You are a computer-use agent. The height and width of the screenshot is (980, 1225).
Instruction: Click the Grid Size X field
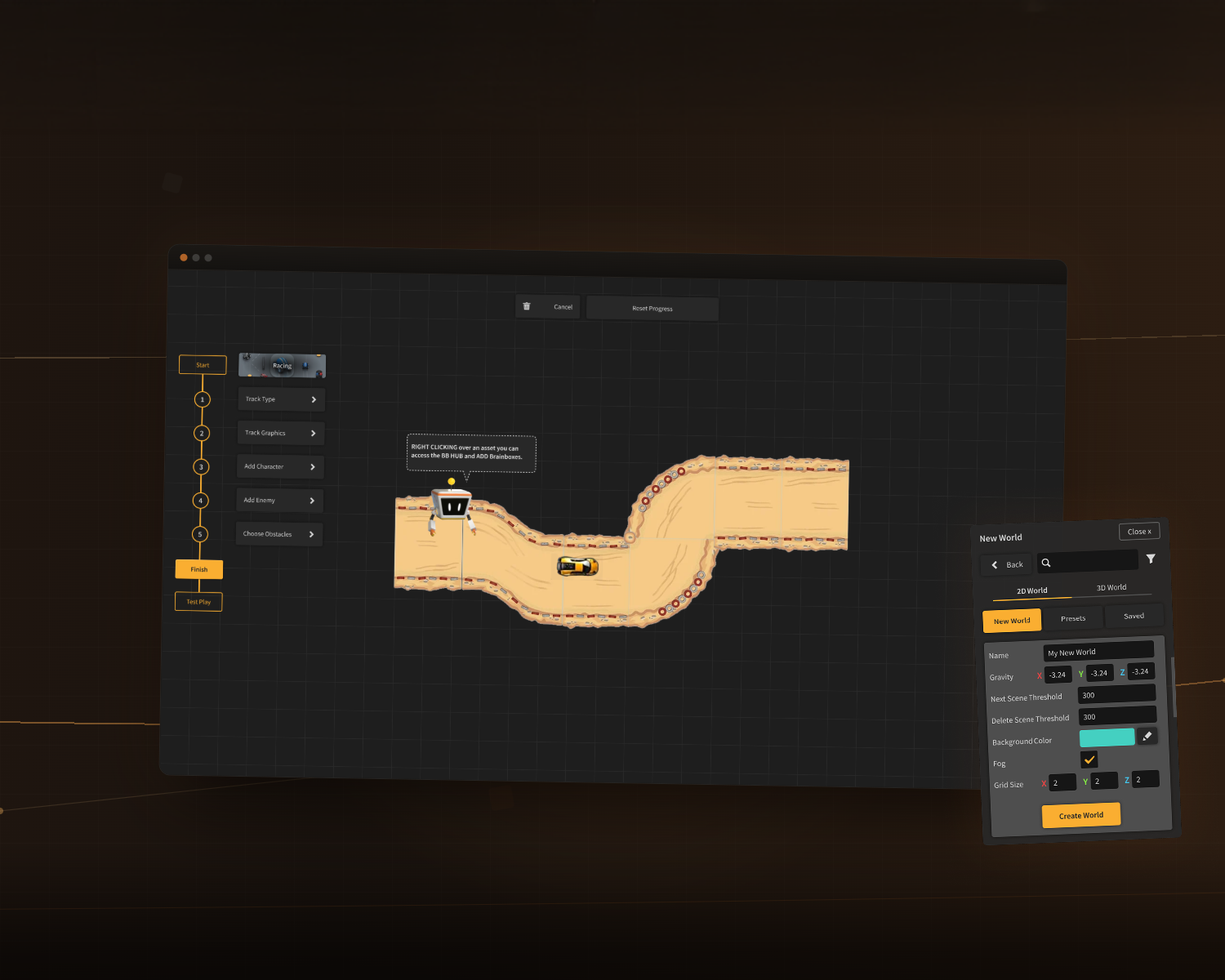(x=1062, y=782)
